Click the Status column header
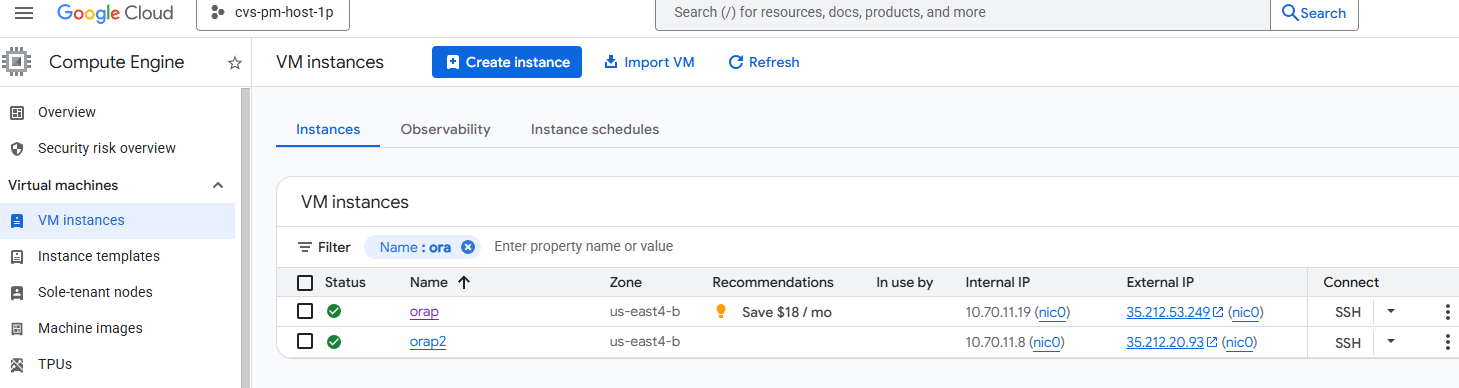 point(345,282)
